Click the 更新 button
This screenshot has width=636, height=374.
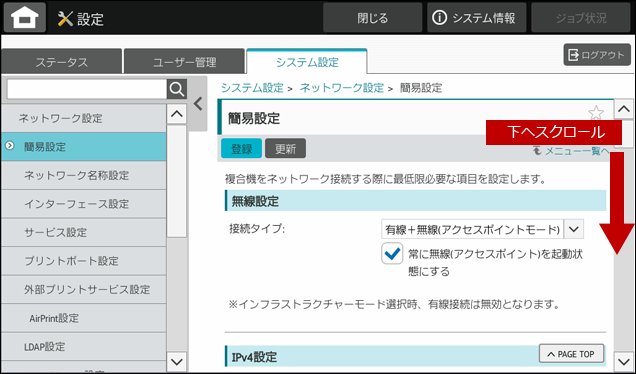(286, 148)
